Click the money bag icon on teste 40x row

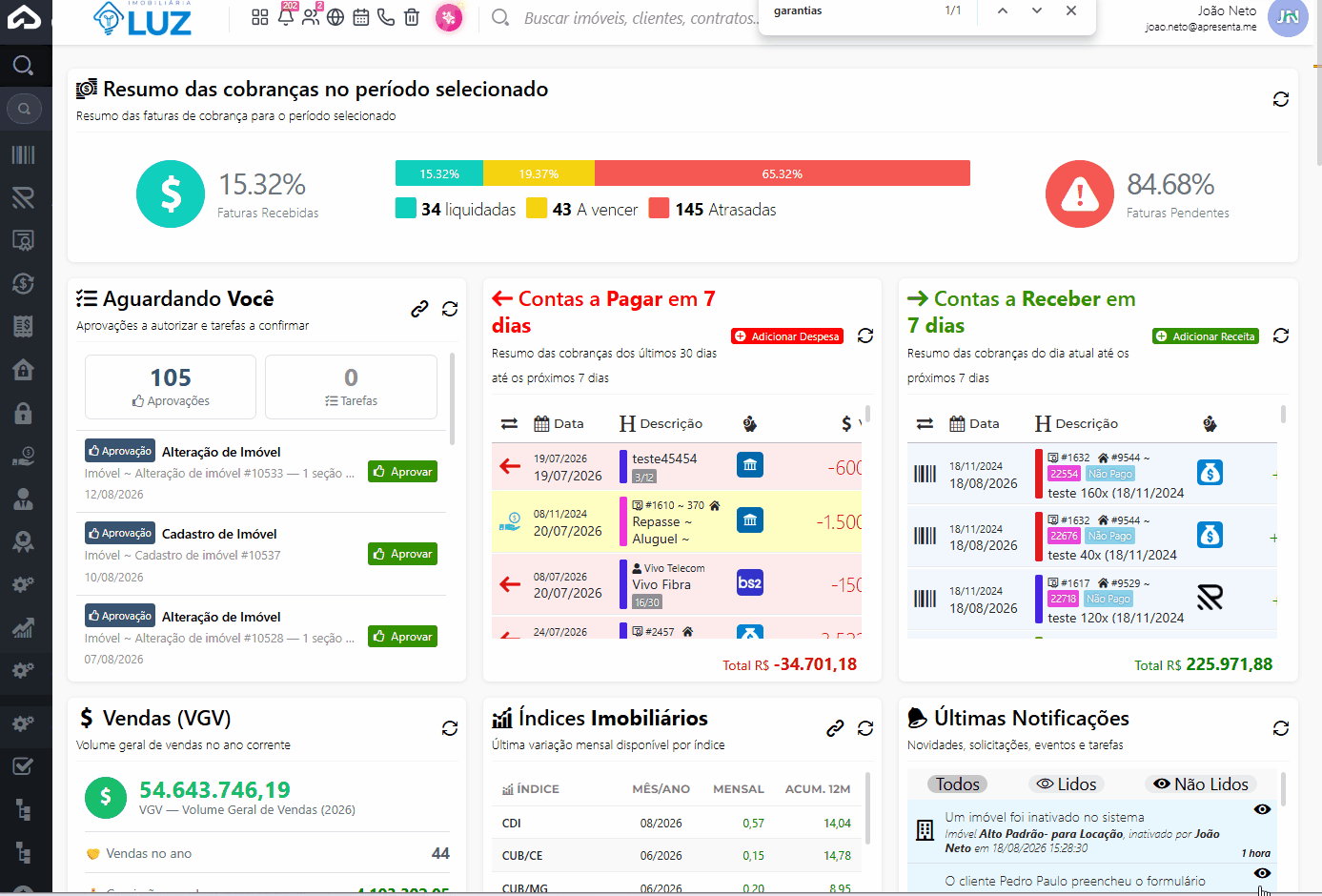coord(1210,535)
